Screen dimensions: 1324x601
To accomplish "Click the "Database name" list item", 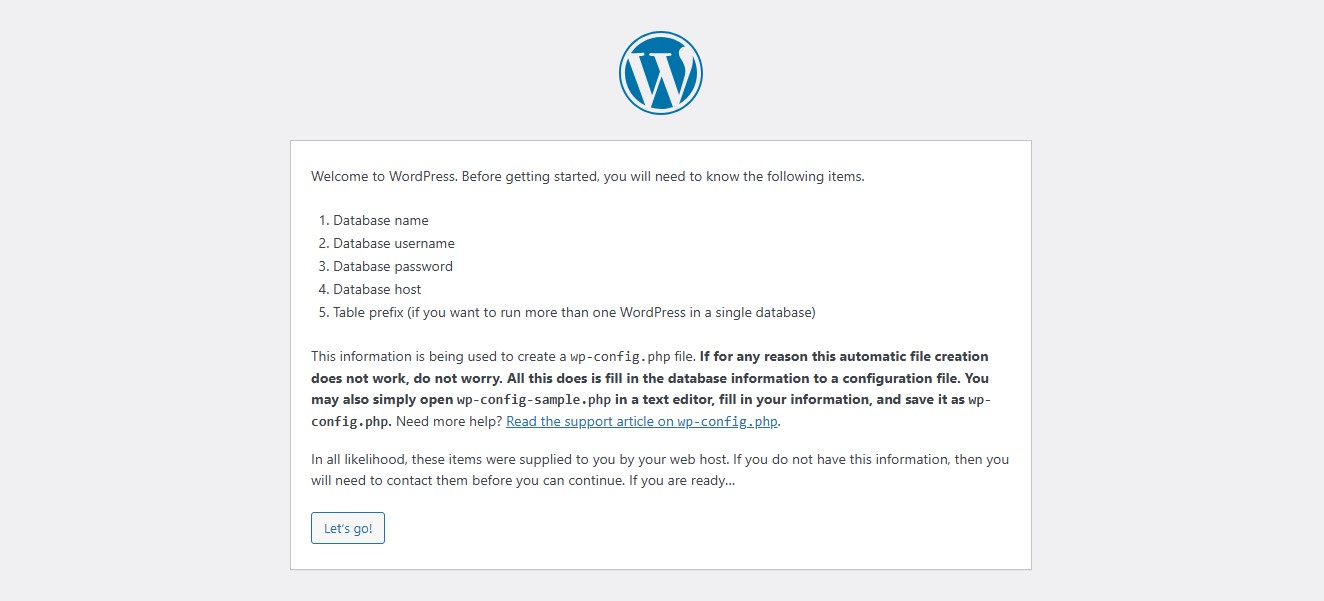I will (x=380, y=220).
